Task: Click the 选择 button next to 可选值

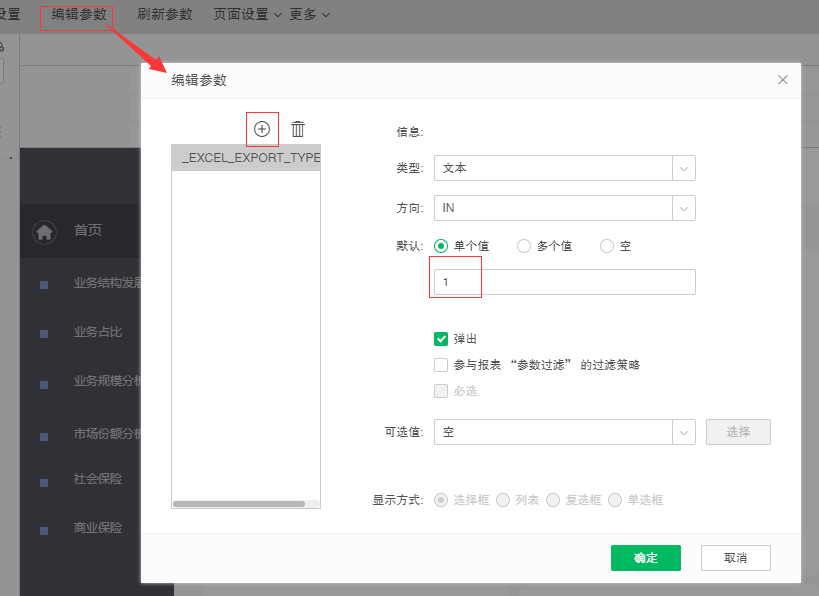Action: click(x=738, y=431)
